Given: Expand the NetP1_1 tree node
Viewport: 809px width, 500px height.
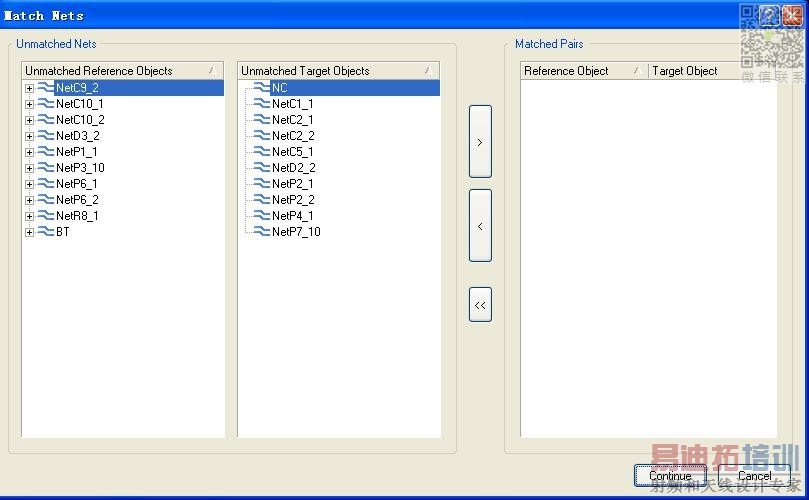Looking at the screenshot, I should [x=29, y=152].
